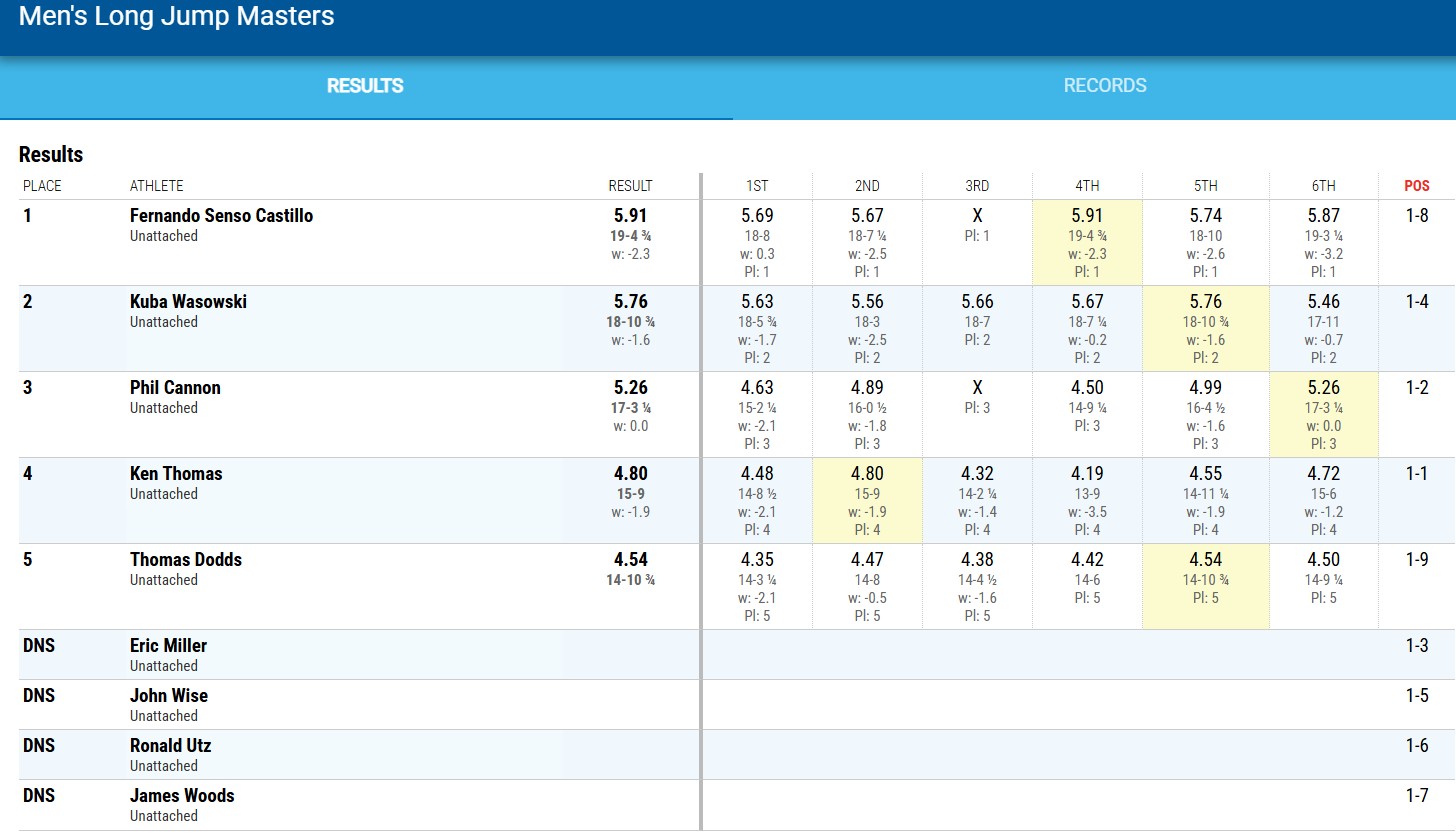This screenshot has height=840, width=1456.
Task: Click the PLACE column header
Action: (x=42, y=186)
